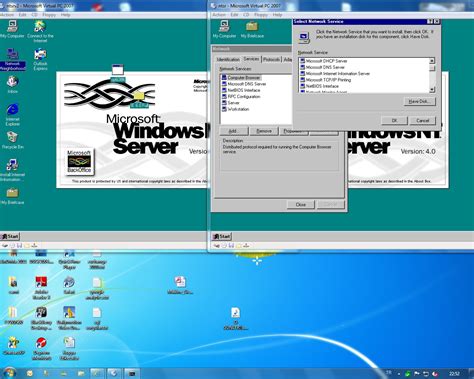This screenshot has height=379, width=474.
Task: Open the Inbox desktop icon
Action: click(x=13, y=84)
